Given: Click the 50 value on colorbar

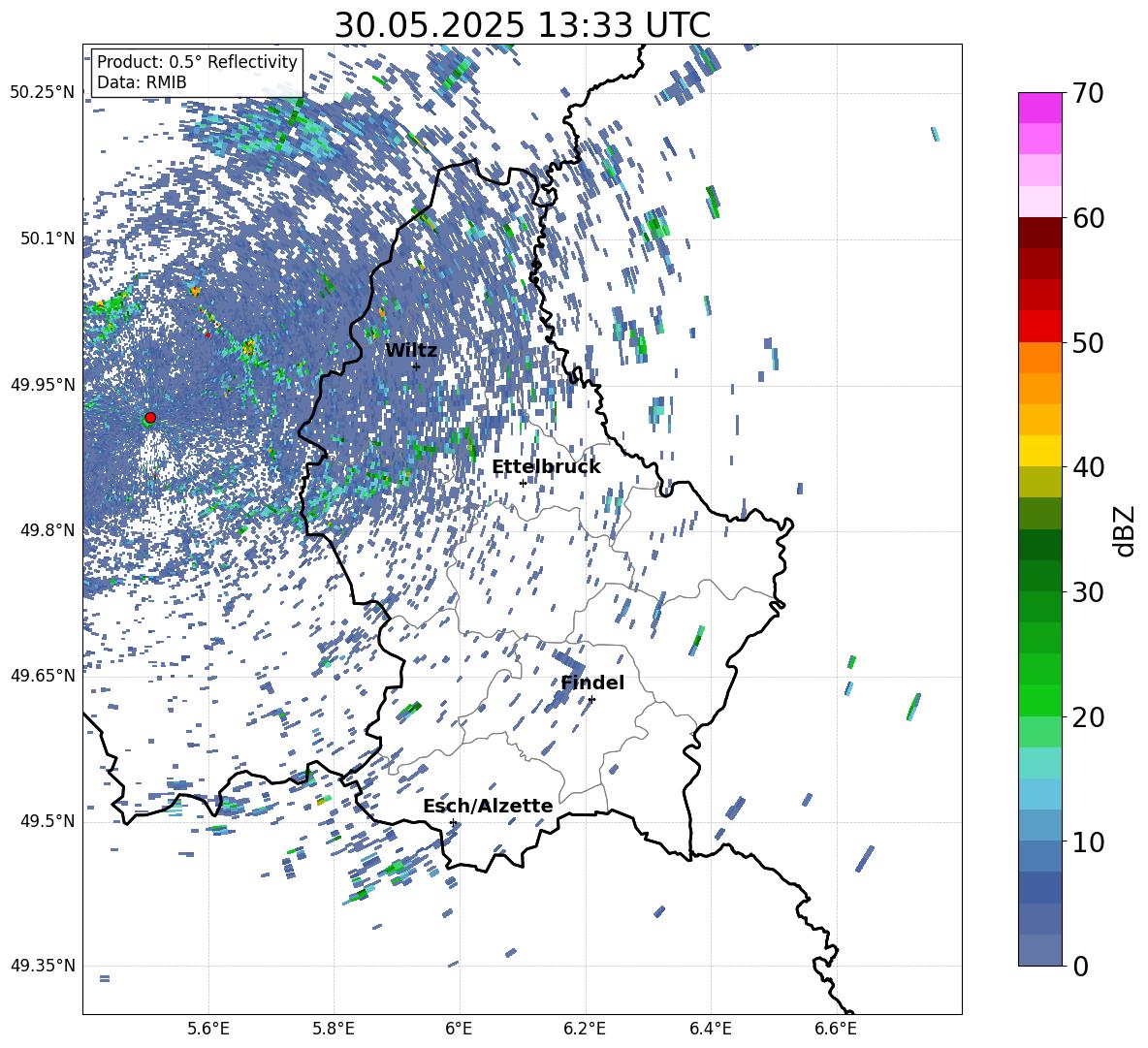Looking at the screenshot, I should tap(1089, 343).
